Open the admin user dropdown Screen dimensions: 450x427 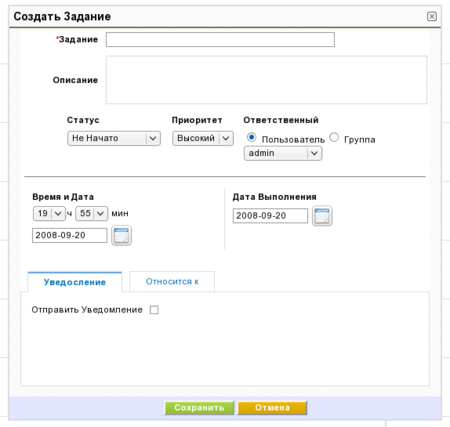[x=283, y=153]
